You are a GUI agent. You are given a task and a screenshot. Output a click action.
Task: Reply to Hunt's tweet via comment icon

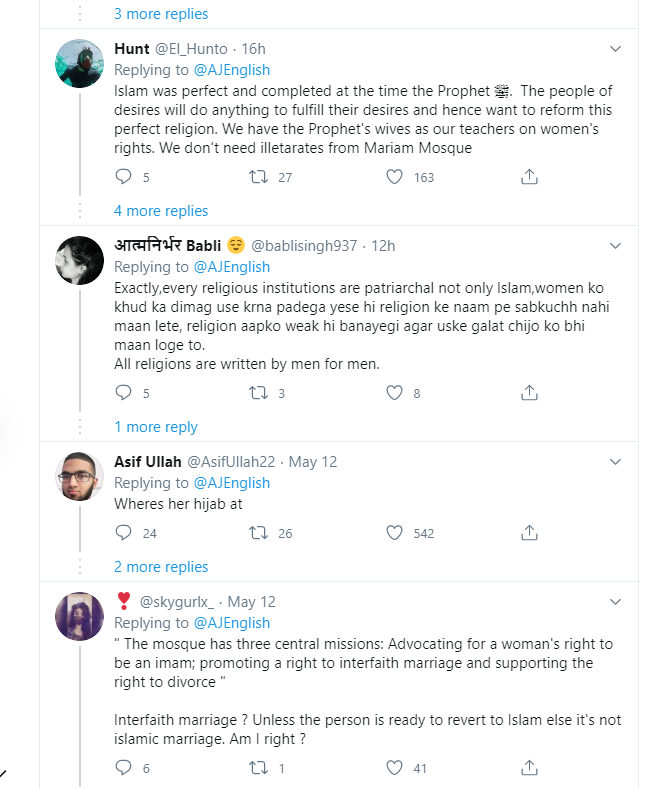click(x=124, y=177)
